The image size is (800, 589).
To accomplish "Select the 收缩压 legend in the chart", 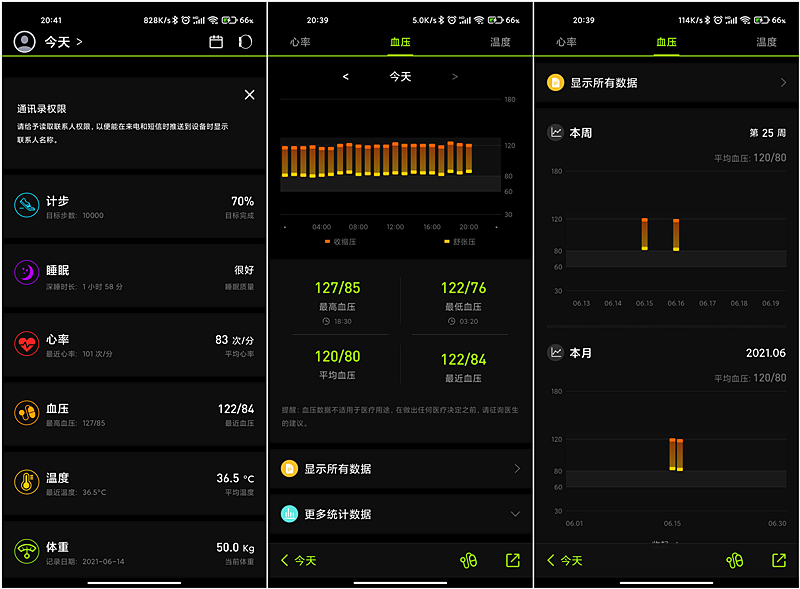I will tap(341, 242).
